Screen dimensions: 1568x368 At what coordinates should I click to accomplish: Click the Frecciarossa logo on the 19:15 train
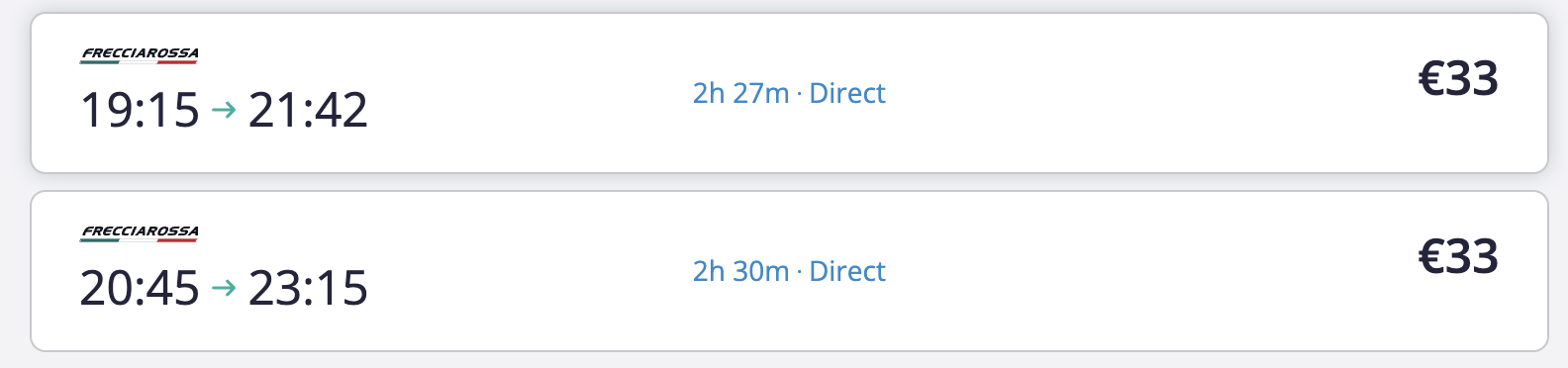click(140, 55)
